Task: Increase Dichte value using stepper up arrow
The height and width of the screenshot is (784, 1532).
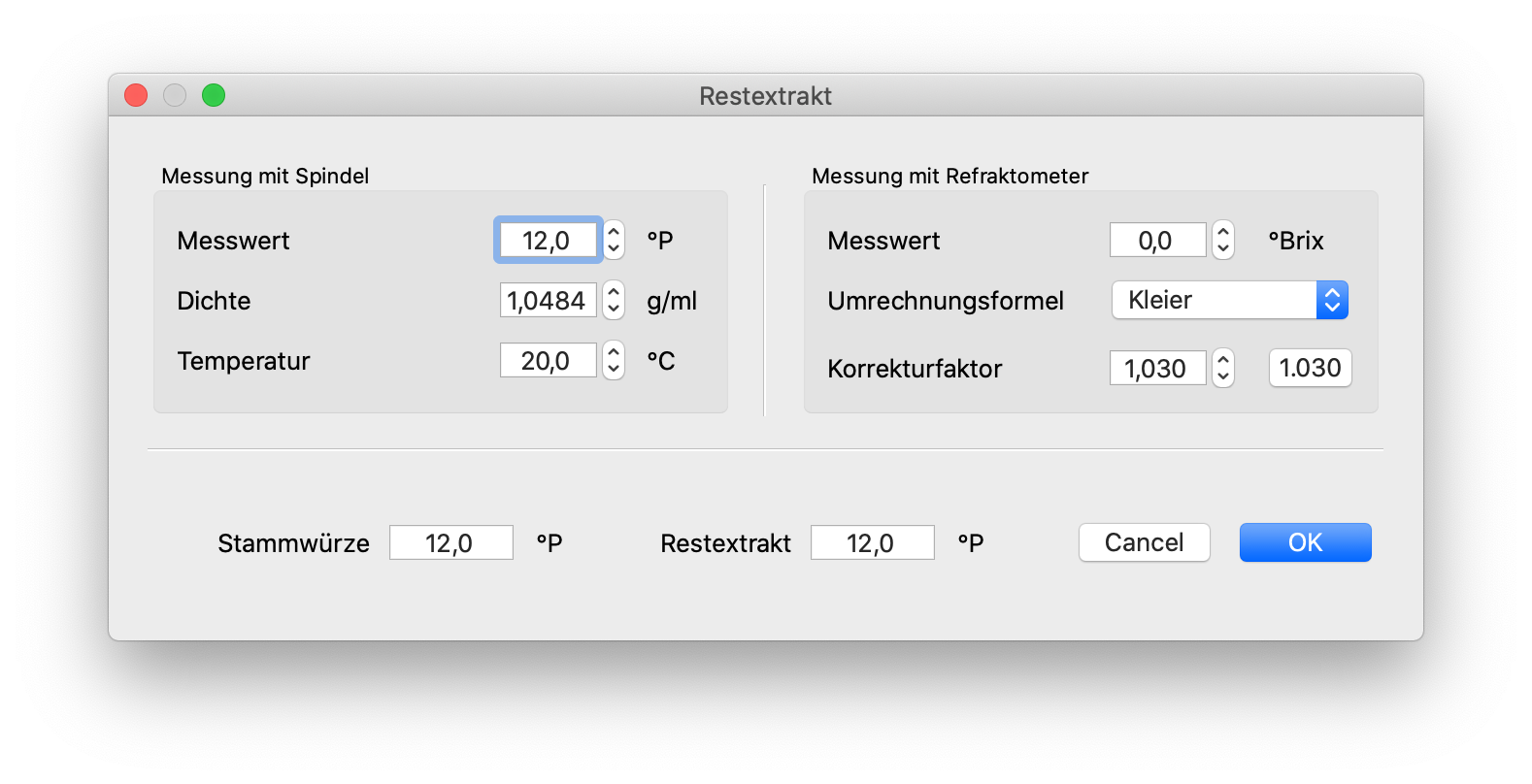Action: (614, 292)
